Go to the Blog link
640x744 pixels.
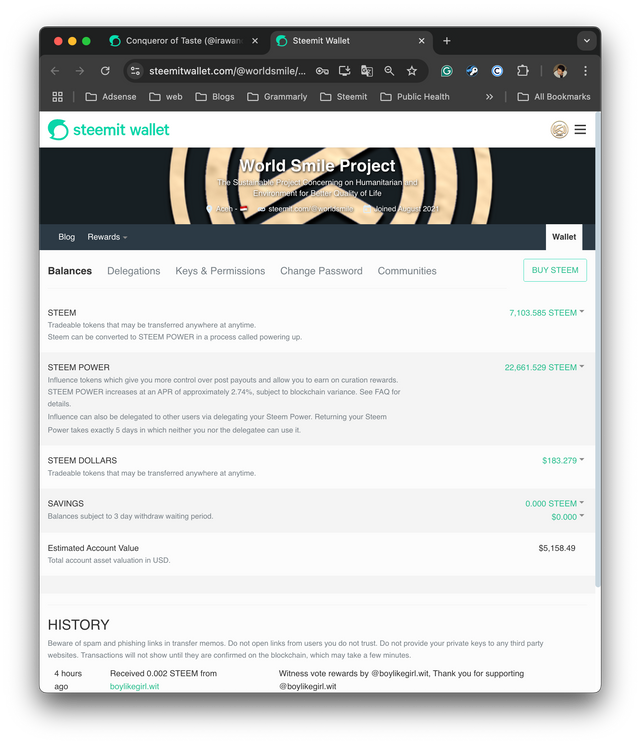click(x=66, y=237)
